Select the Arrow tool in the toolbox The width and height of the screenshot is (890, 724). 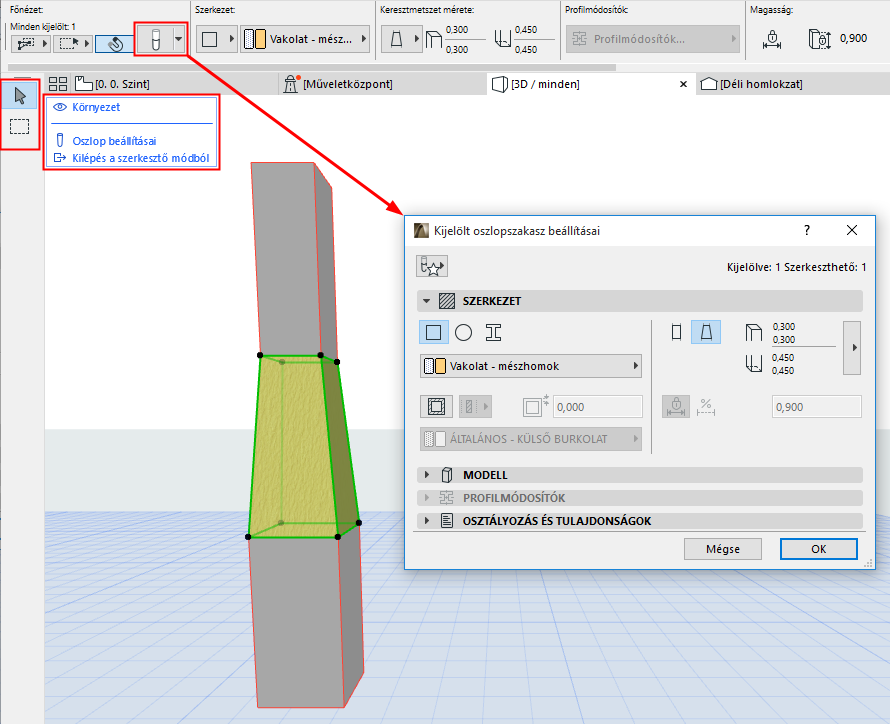click(x=20, y=95)
